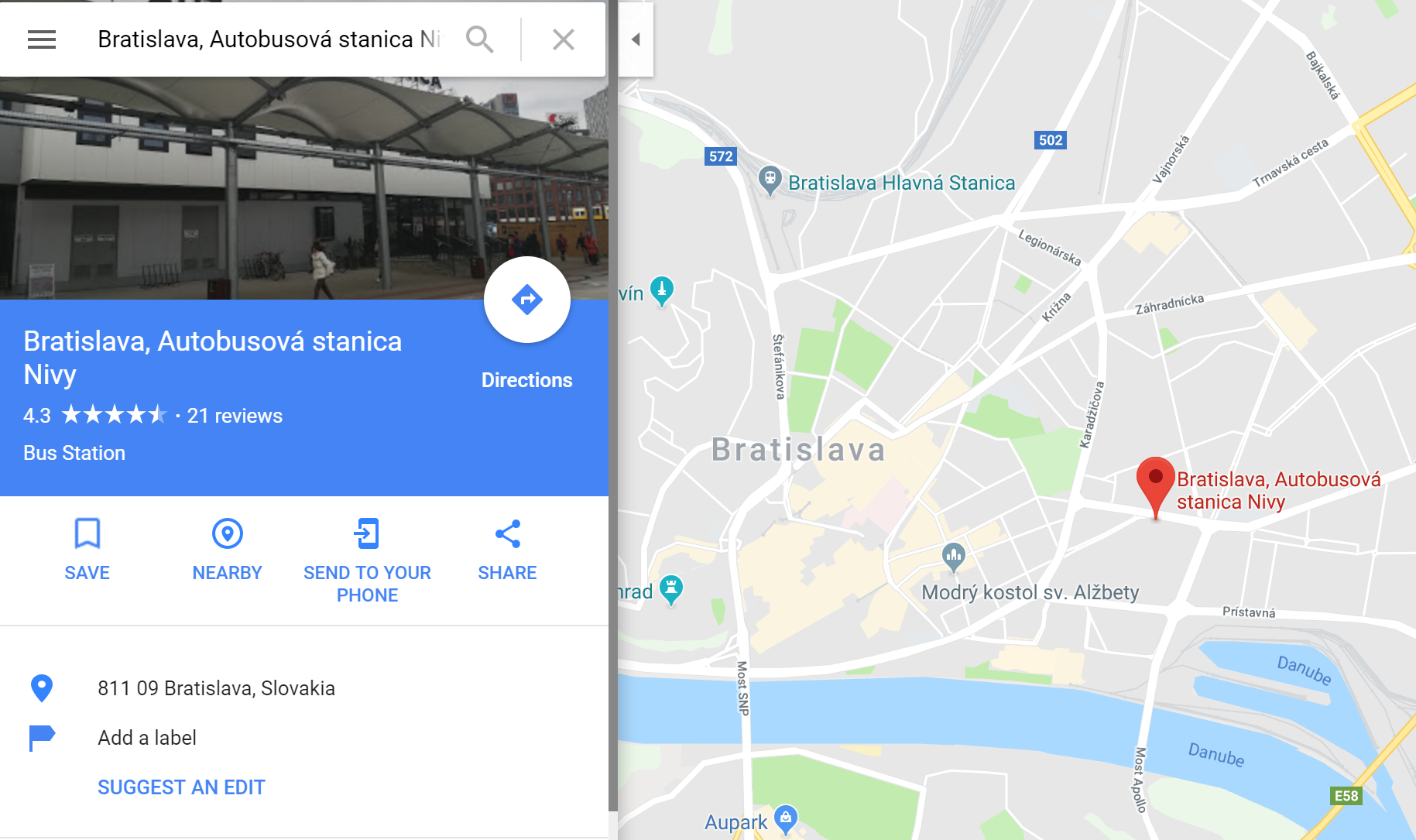Image resolution: width=1416 pixels, height=840 pixels.
Task: Click the Directions round button
Action: pos(527,300)
